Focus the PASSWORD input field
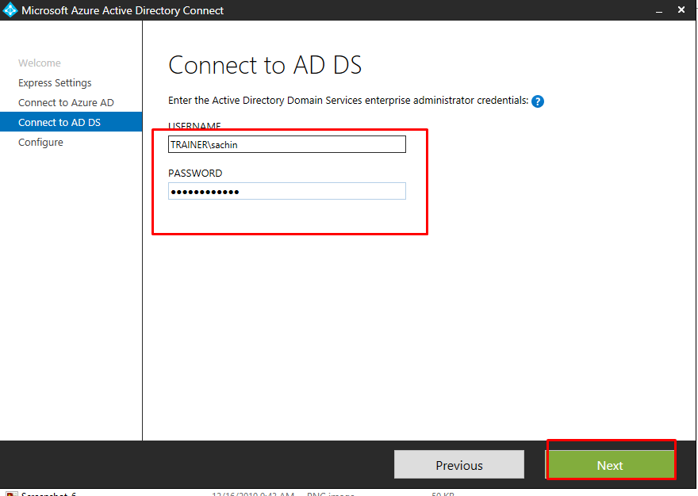This screenshot has height=496, width=698. (x=287, y=191)
